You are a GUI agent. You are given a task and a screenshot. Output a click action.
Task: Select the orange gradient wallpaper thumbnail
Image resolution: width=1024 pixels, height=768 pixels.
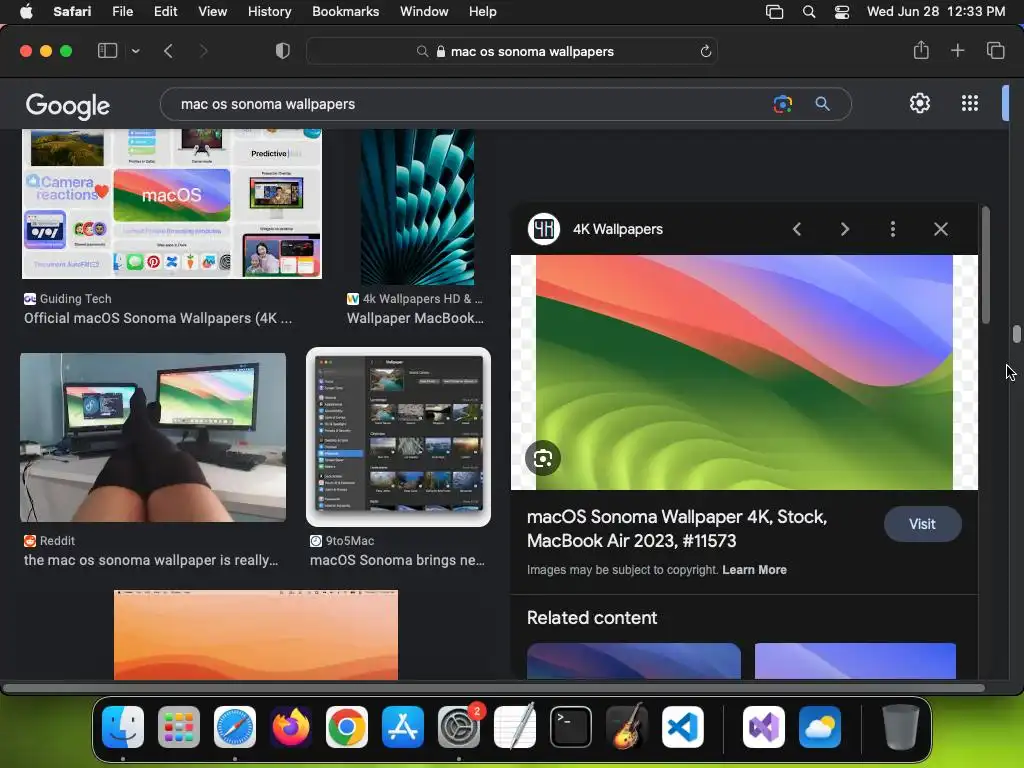256,635
